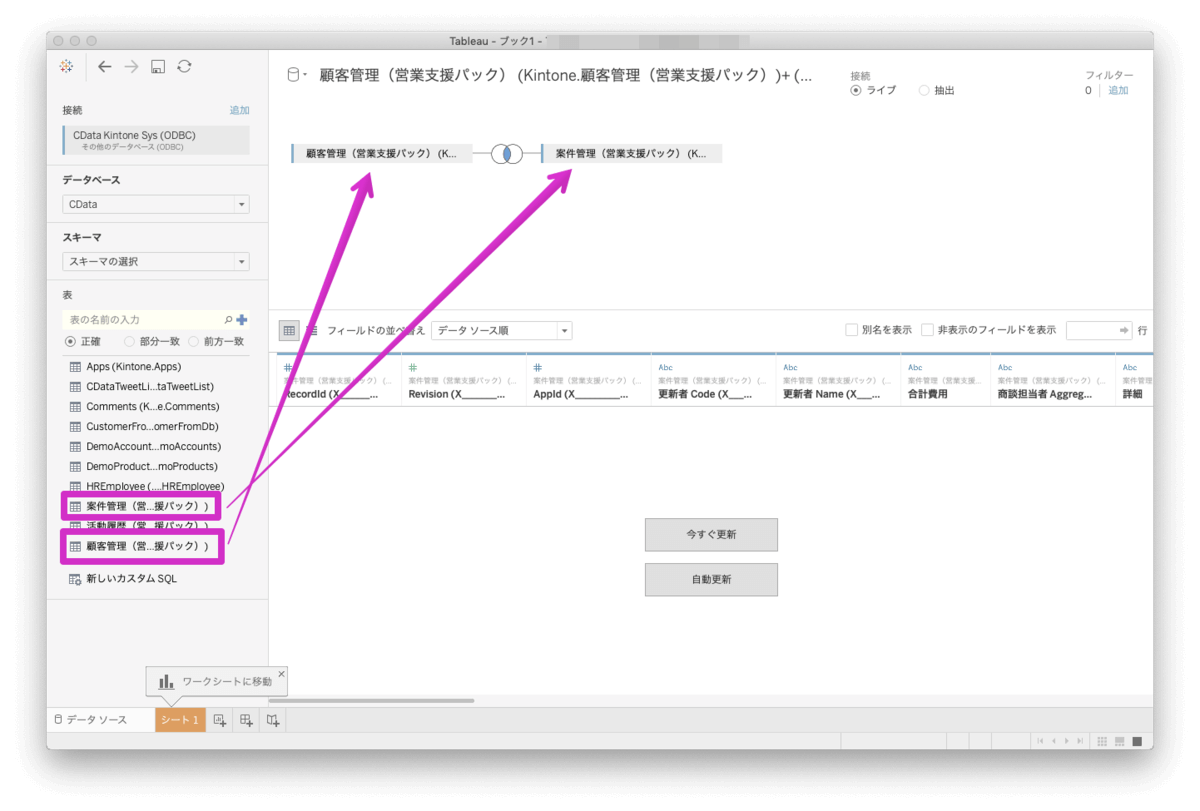Click the new dashboard icon
Image resolution: width=1200 pixels, height=811 pixels.
click(x=247, y=720)
